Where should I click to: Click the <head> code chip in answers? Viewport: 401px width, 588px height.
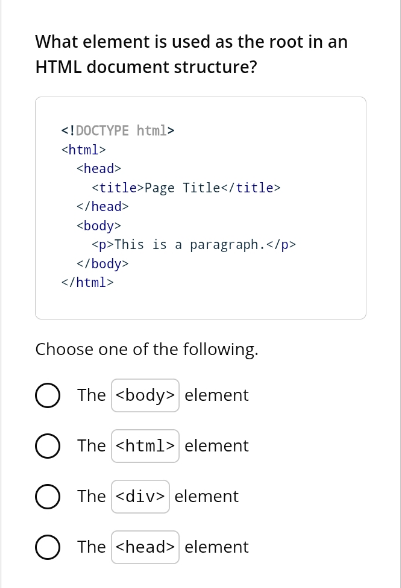[145, 547]
